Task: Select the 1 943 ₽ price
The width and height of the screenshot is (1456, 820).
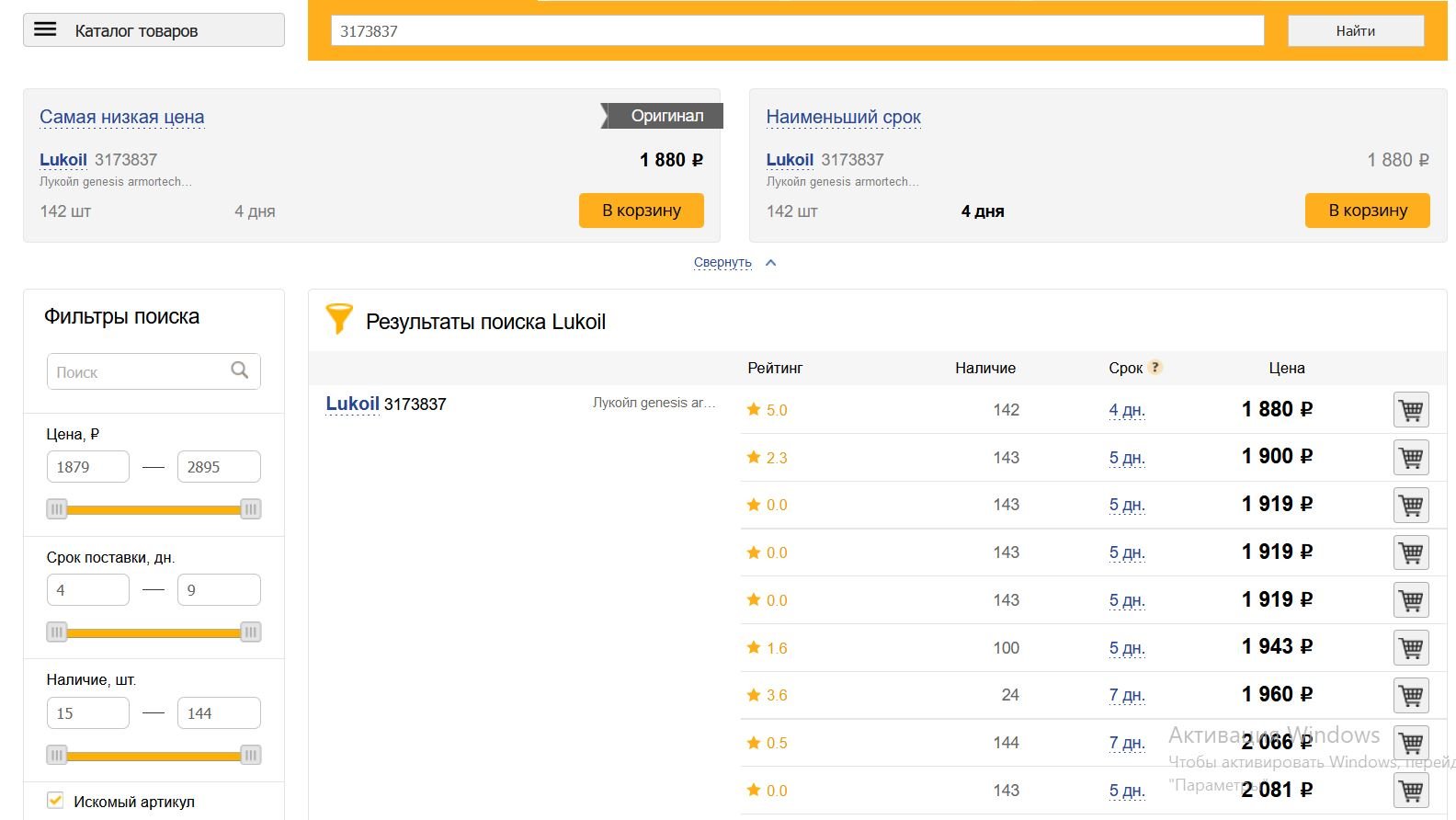Action: click(1277, 646)
